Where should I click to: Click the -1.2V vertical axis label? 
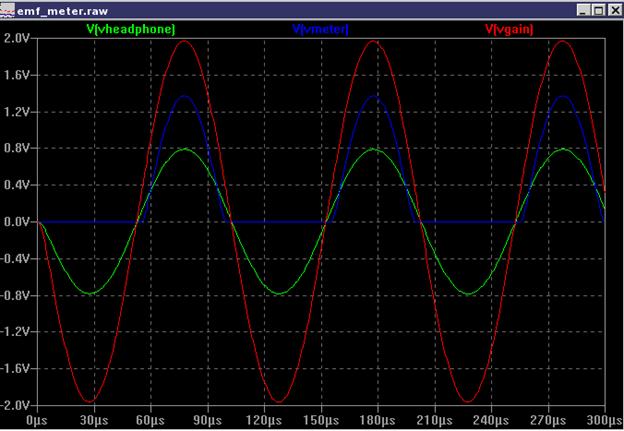pos(15,332)
